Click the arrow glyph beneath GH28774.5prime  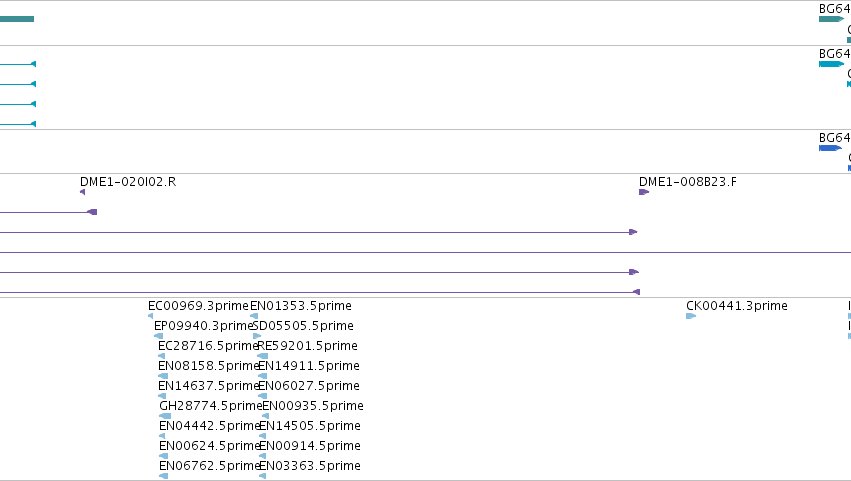(x=165, y=416)
